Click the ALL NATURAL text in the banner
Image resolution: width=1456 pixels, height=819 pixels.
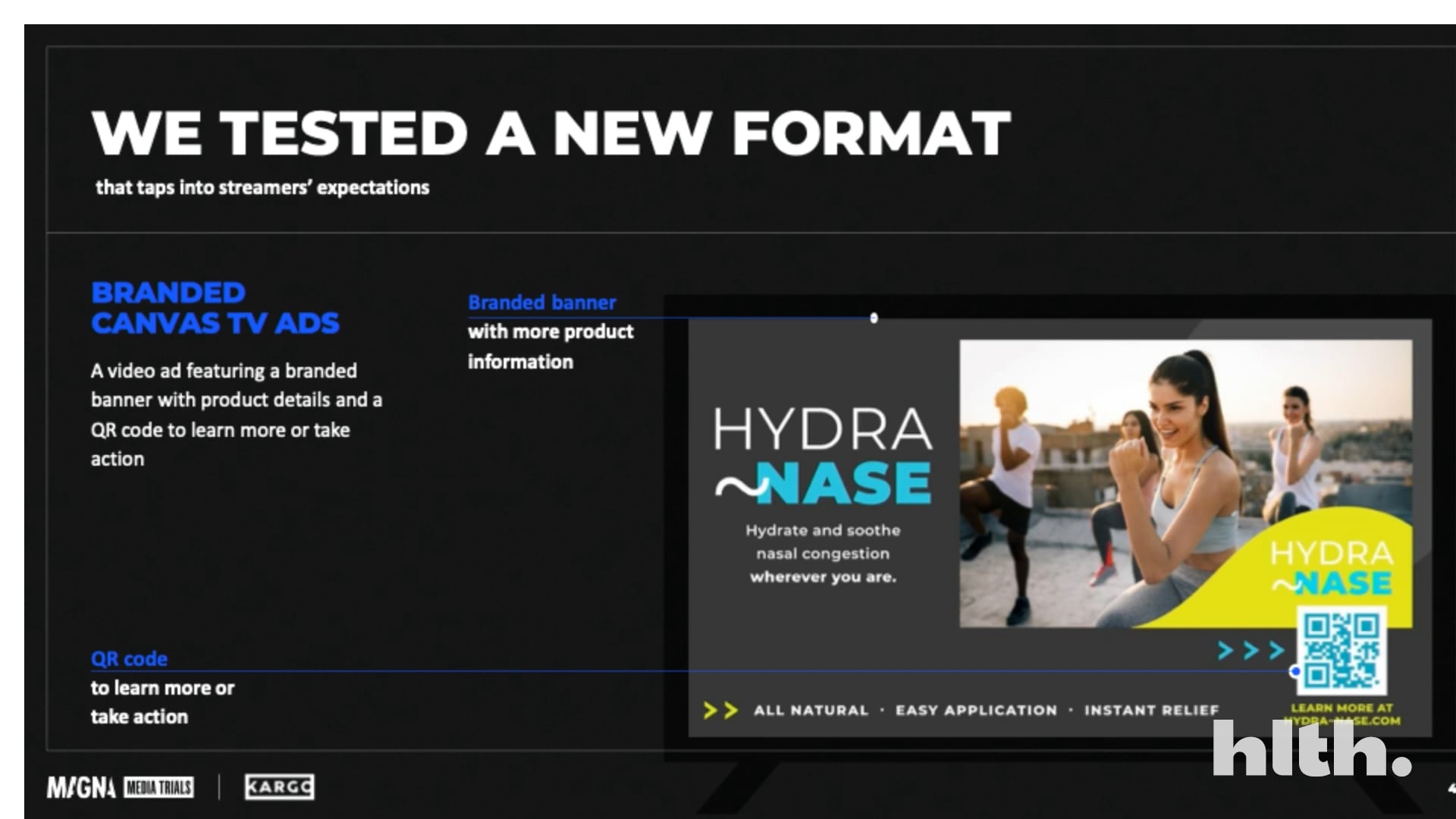811,711
